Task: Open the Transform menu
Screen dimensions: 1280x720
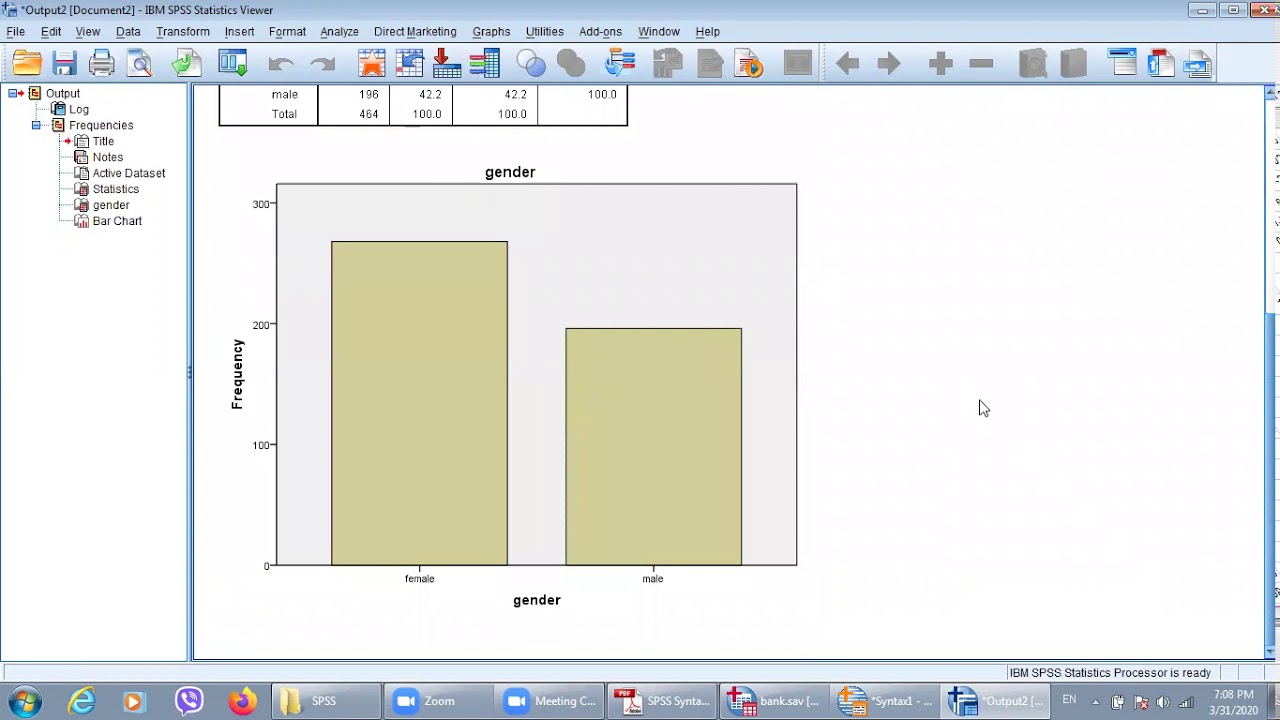Action: click(x=183, y=32)
